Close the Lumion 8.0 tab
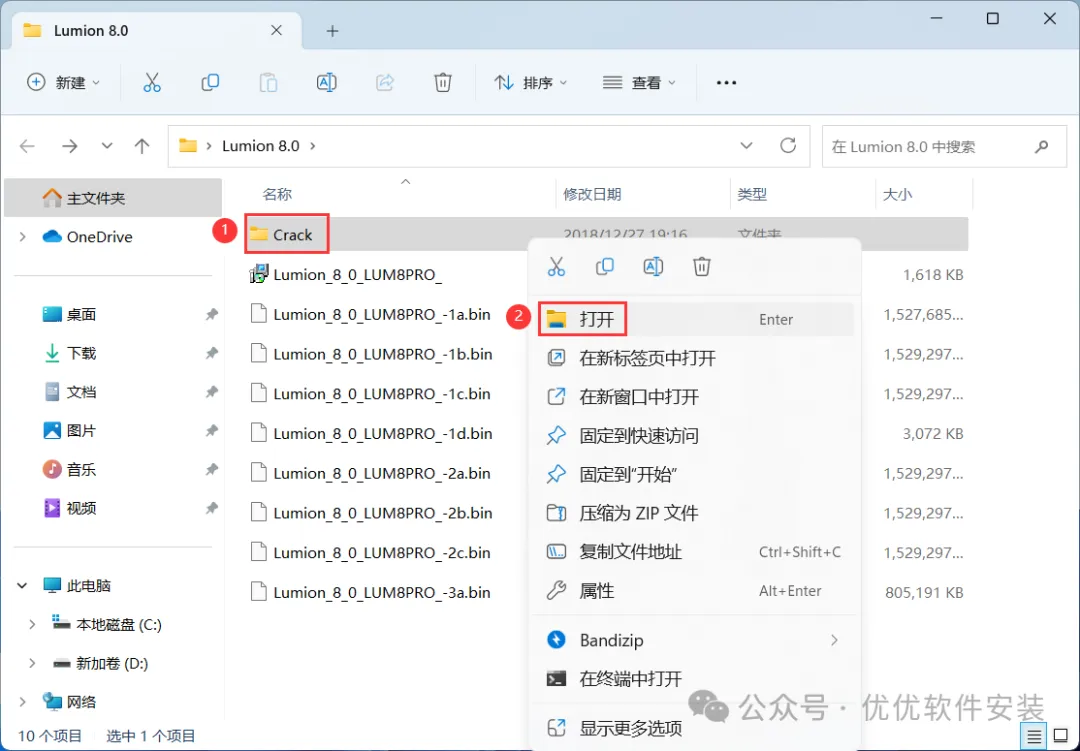Image resolution: width=1080 pixels, height=751 pixels. (x=276, y=30)
